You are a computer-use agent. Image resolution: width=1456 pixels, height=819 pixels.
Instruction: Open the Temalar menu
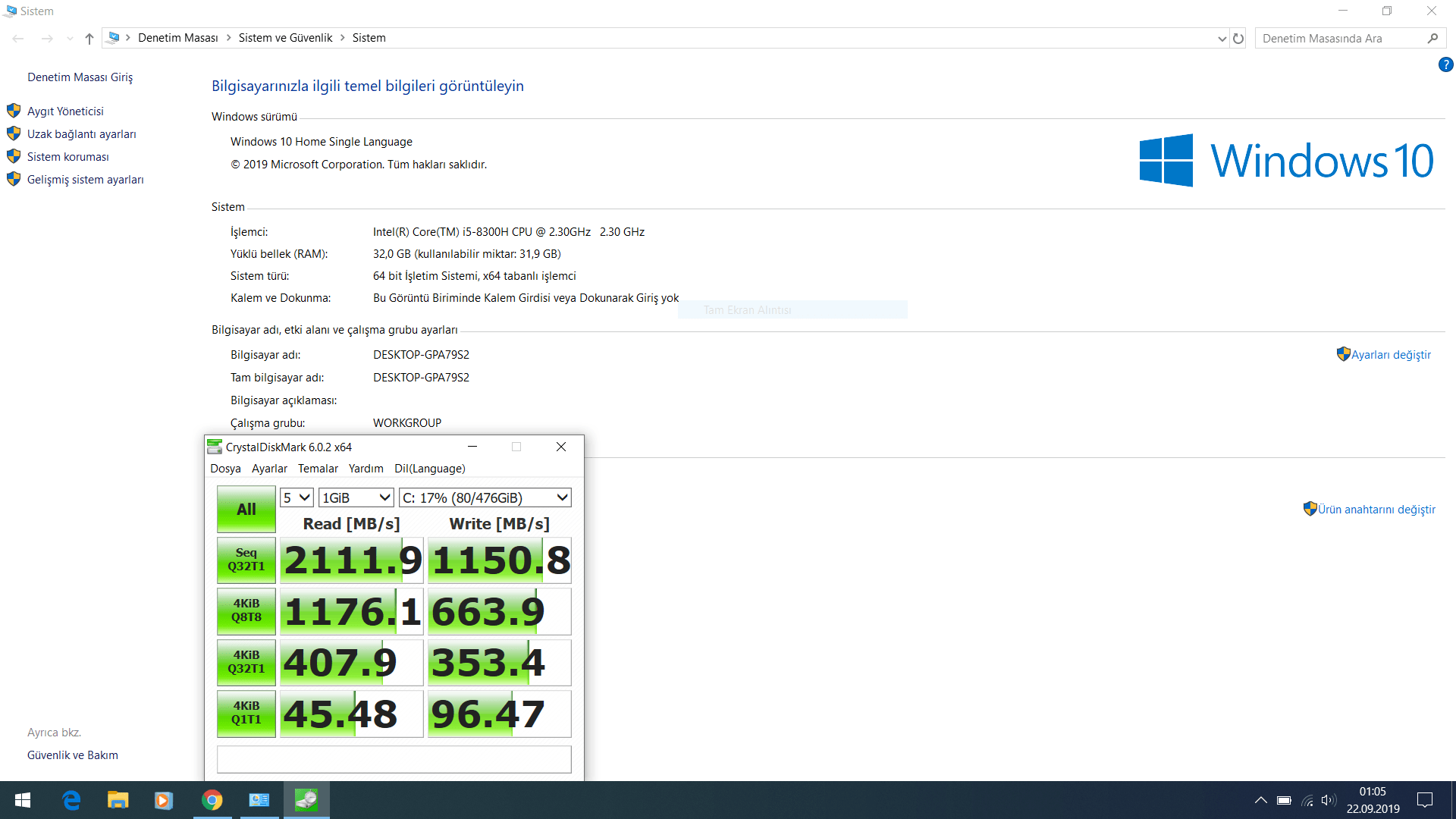pyautogui.click(x=318, y=469)
